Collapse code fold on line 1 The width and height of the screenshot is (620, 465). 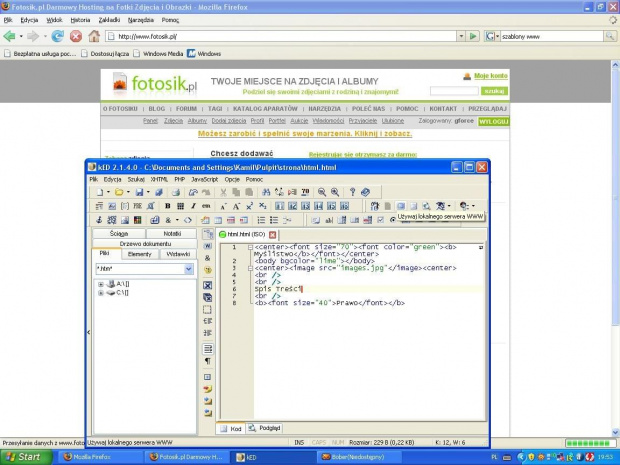(250, 247)
